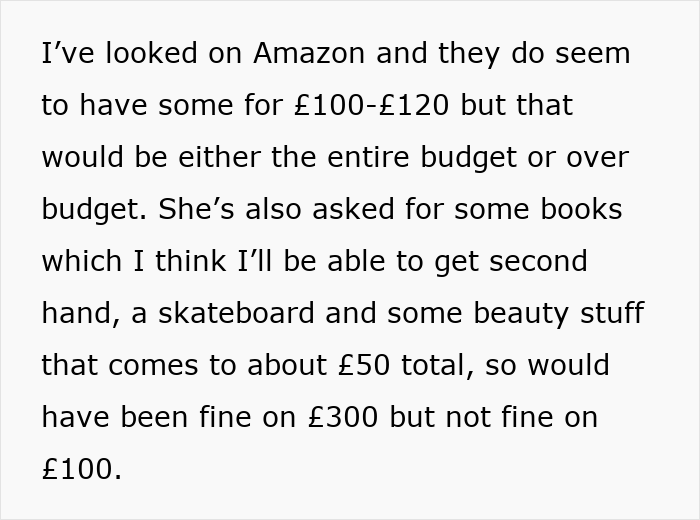Click the final "£100." on the last line

[81, 469]
